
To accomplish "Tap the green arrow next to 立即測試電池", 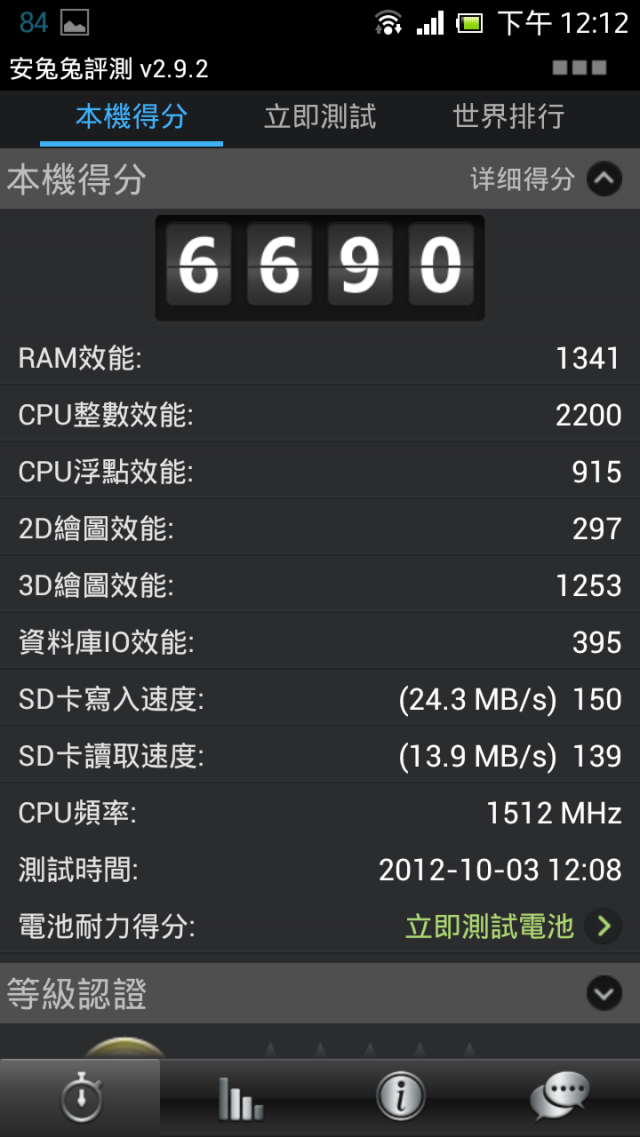I will 603,926.
